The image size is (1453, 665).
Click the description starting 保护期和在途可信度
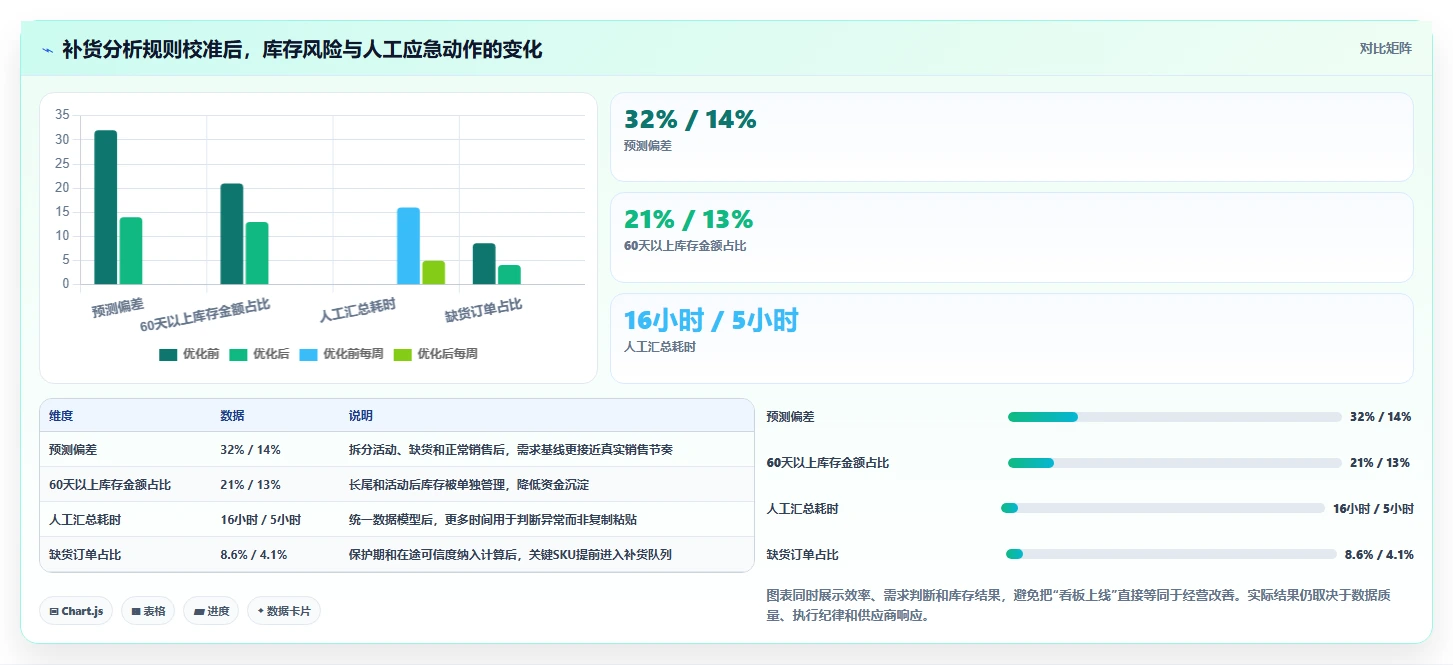510,554
